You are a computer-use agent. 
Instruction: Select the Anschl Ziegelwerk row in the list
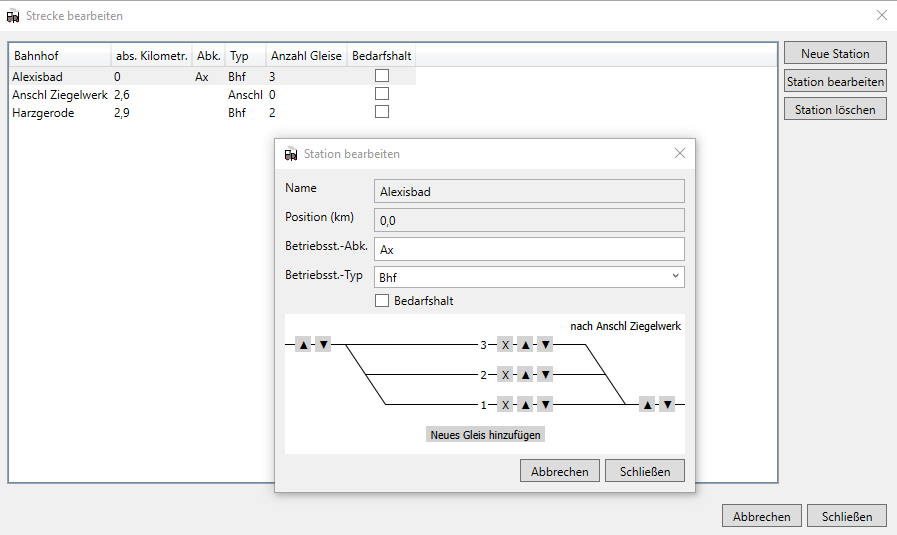(212, 94)
